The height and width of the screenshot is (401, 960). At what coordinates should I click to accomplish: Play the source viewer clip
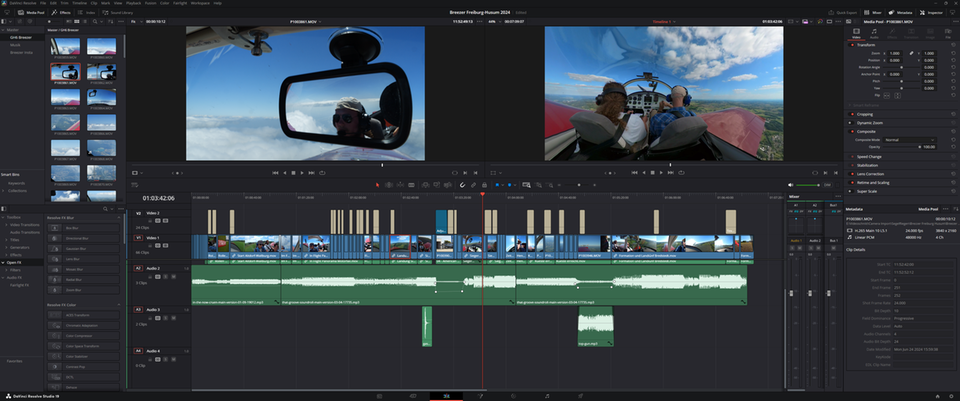(302, 173)
